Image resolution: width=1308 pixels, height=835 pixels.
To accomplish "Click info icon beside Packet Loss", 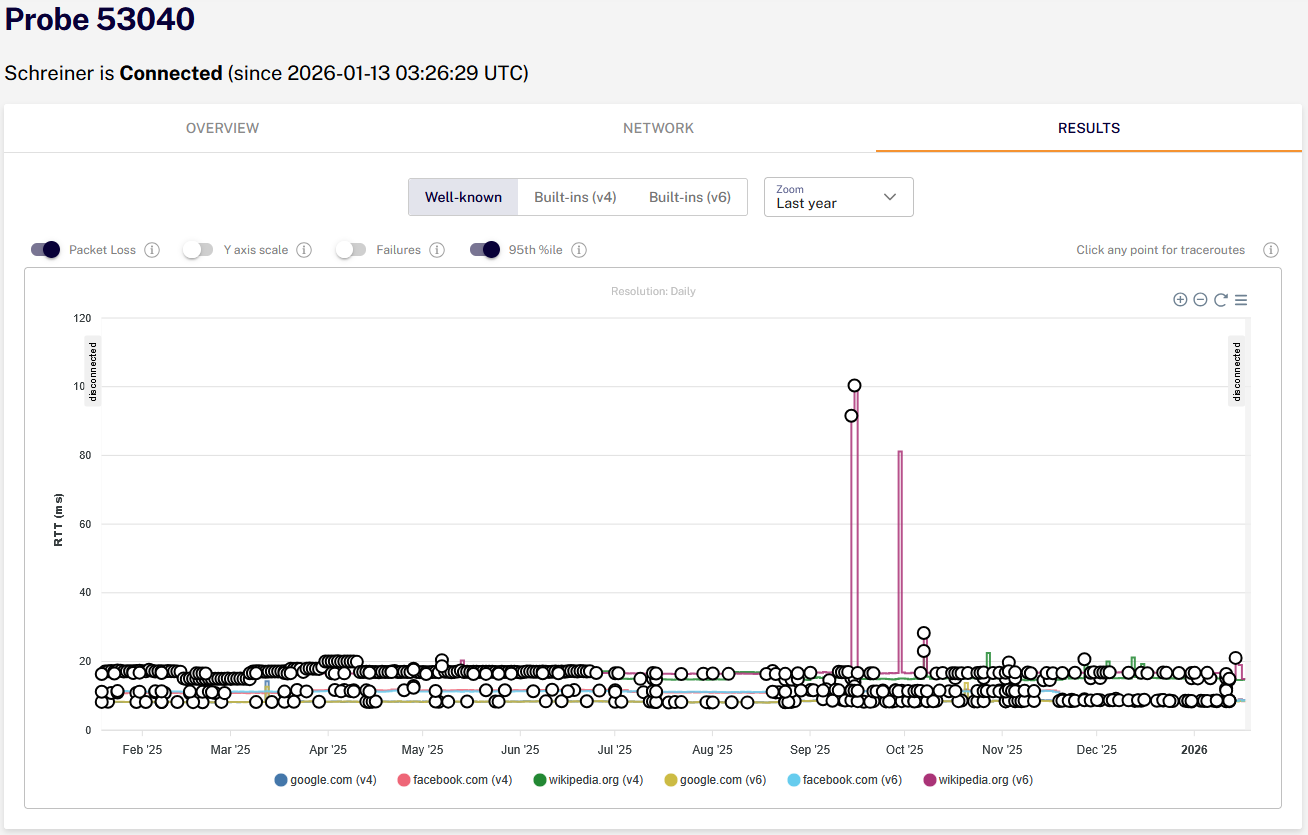I will click(x=152, y=250).
